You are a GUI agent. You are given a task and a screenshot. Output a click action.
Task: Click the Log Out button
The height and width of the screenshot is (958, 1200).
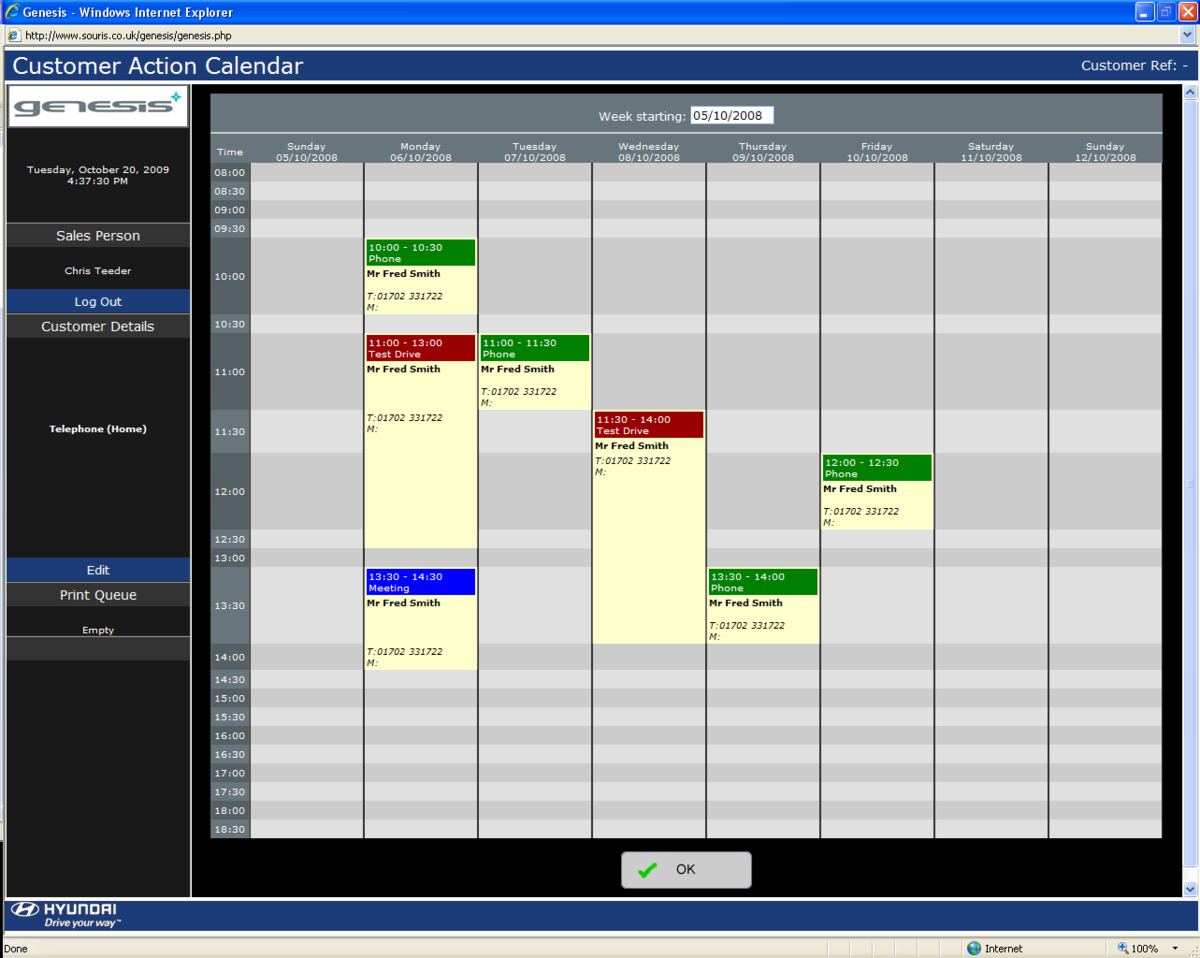tap(98, 302)
